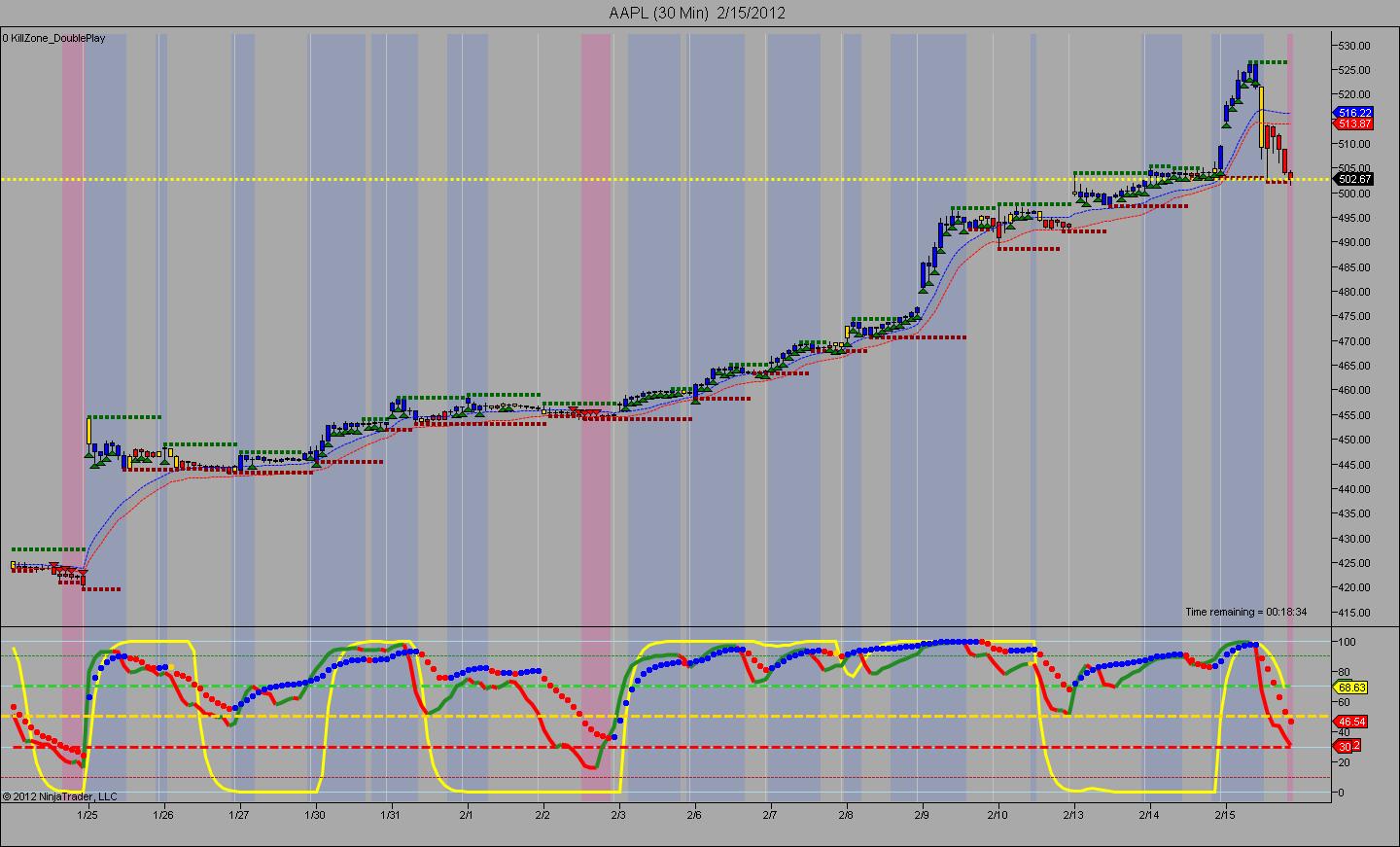Viewport: 1400px width, 847px height.
Task: Click the 1/25 date label on time axis
Action: coord(87,815)
